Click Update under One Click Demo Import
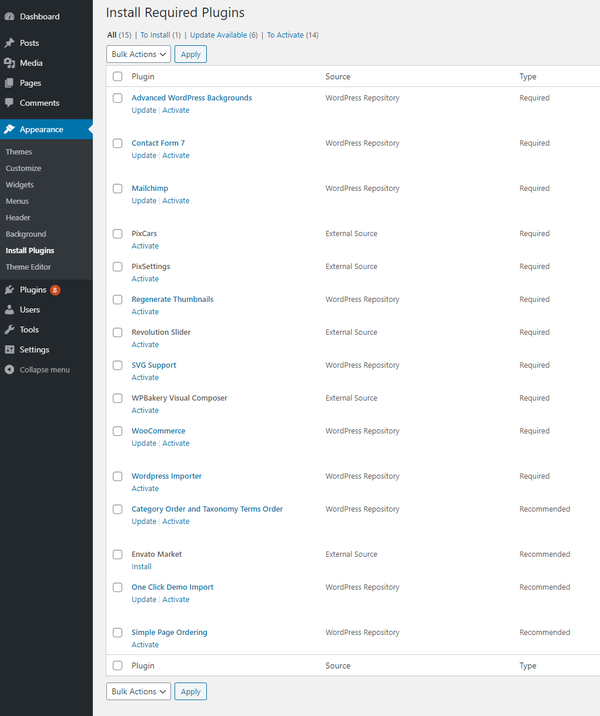Screen dimensions: 600x716 coord(144,599)
